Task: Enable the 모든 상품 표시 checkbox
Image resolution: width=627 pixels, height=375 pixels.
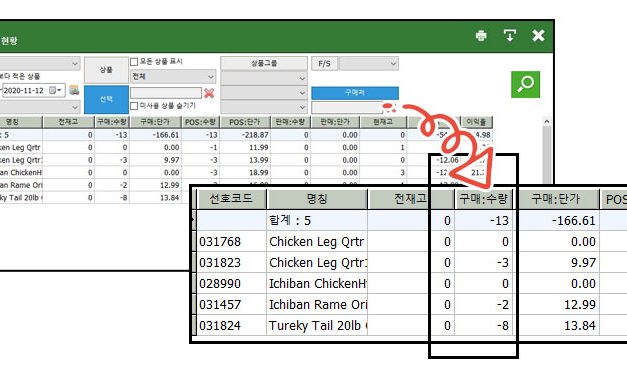Action: tap(134, 62)
